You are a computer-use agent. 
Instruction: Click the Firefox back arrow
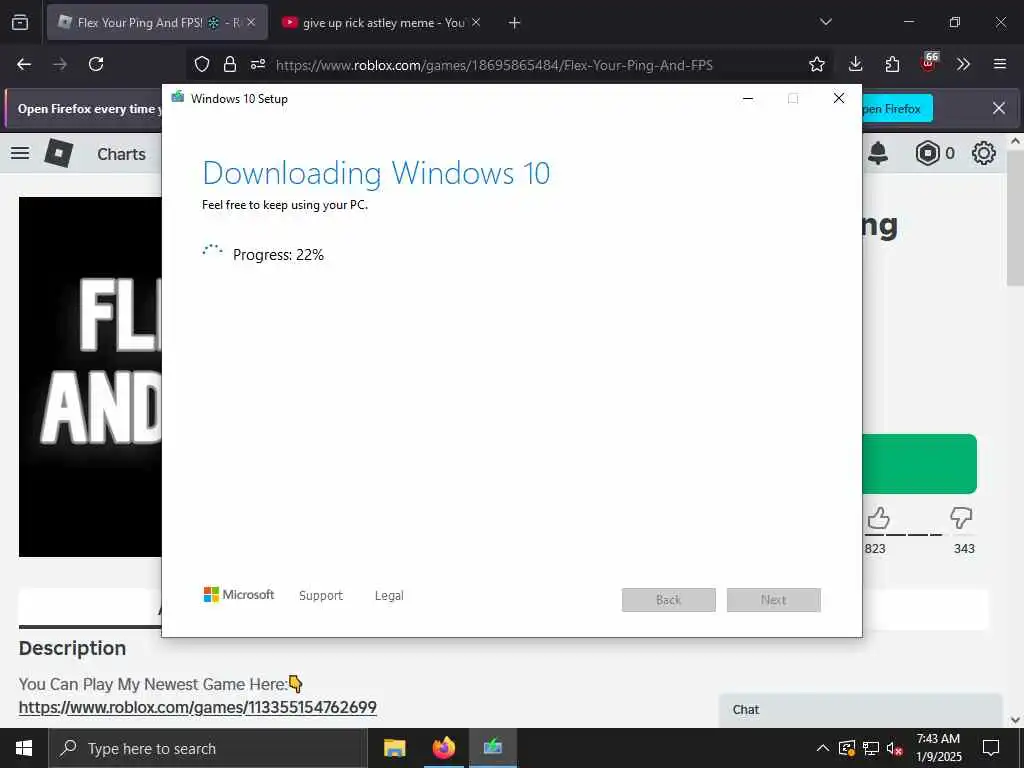pos(24,64)
